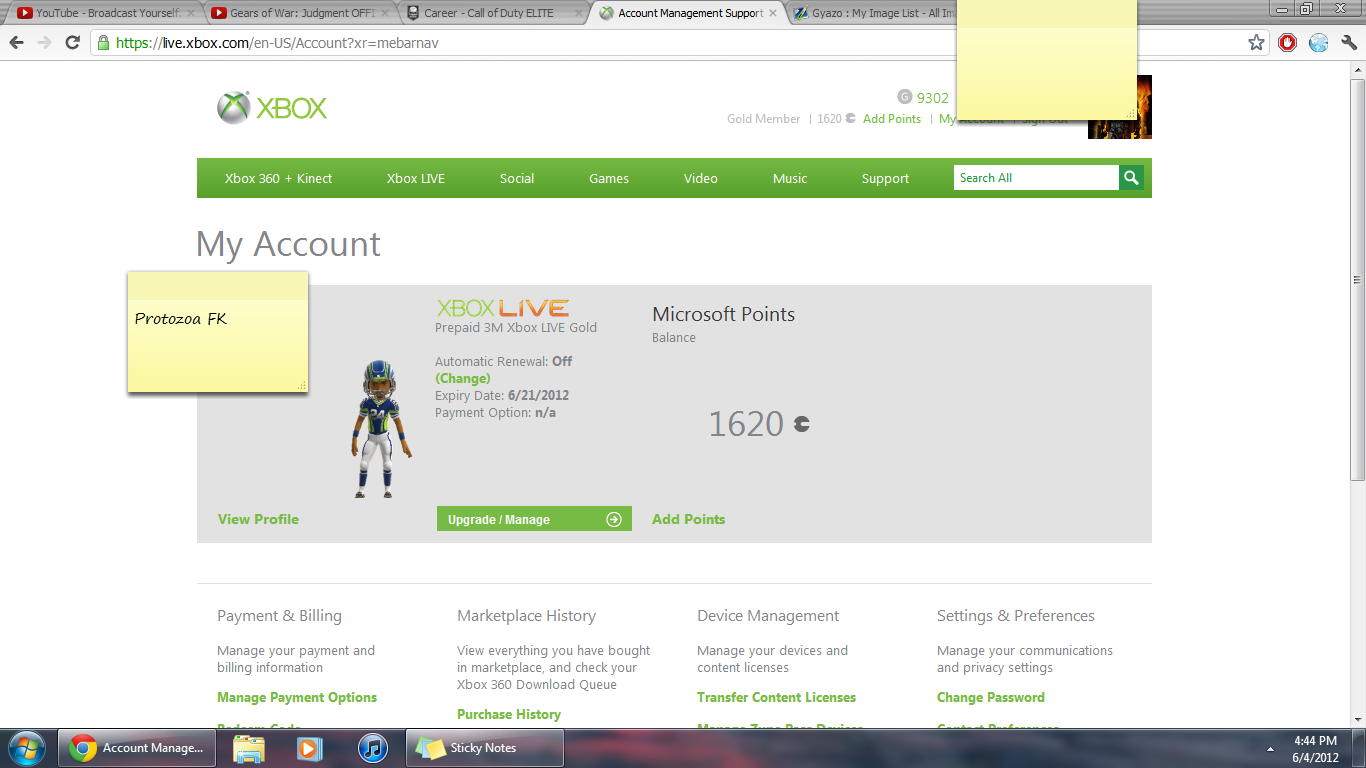Screen dimensions: 1366x768
Task: Click the Xbox logo
Action: click(x=272, y=108)
